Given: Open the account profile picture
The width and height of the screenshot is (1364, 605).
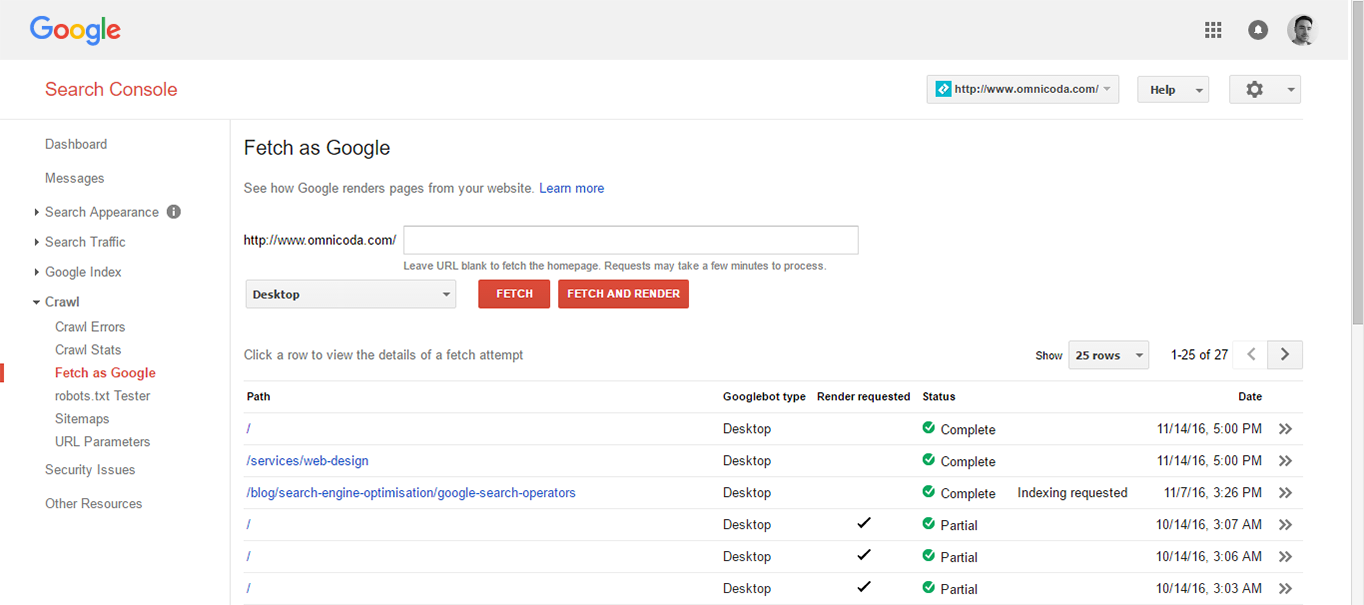Looking at the screenshot, I should click(1302, 30).
